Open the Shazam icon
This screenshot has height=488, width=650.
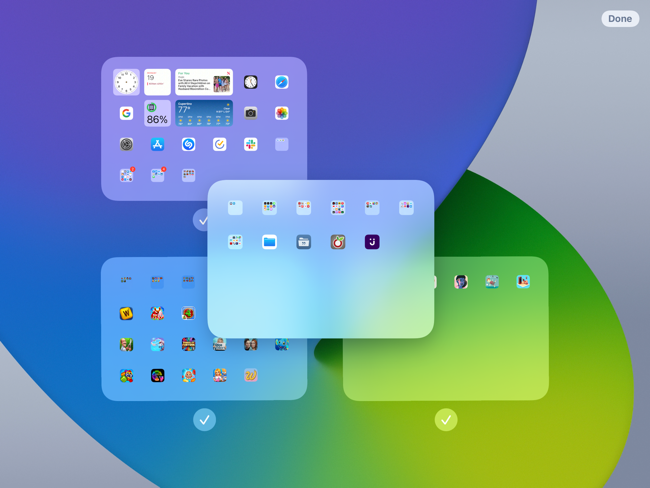[188, 144]
